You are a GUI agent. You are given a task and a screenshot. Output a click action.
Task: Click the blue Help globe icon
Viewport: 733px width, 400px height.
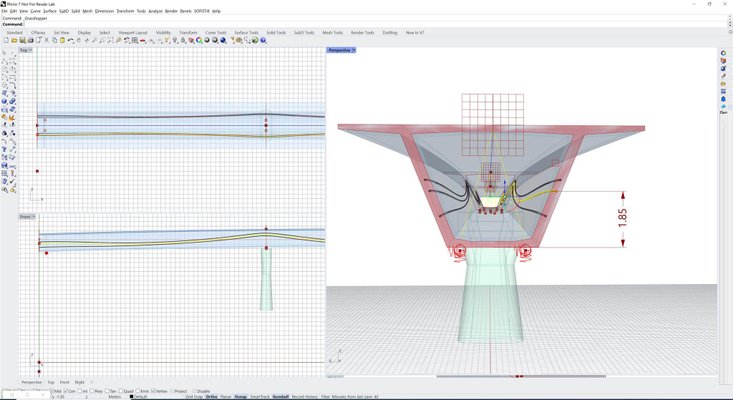coord(263,41)
